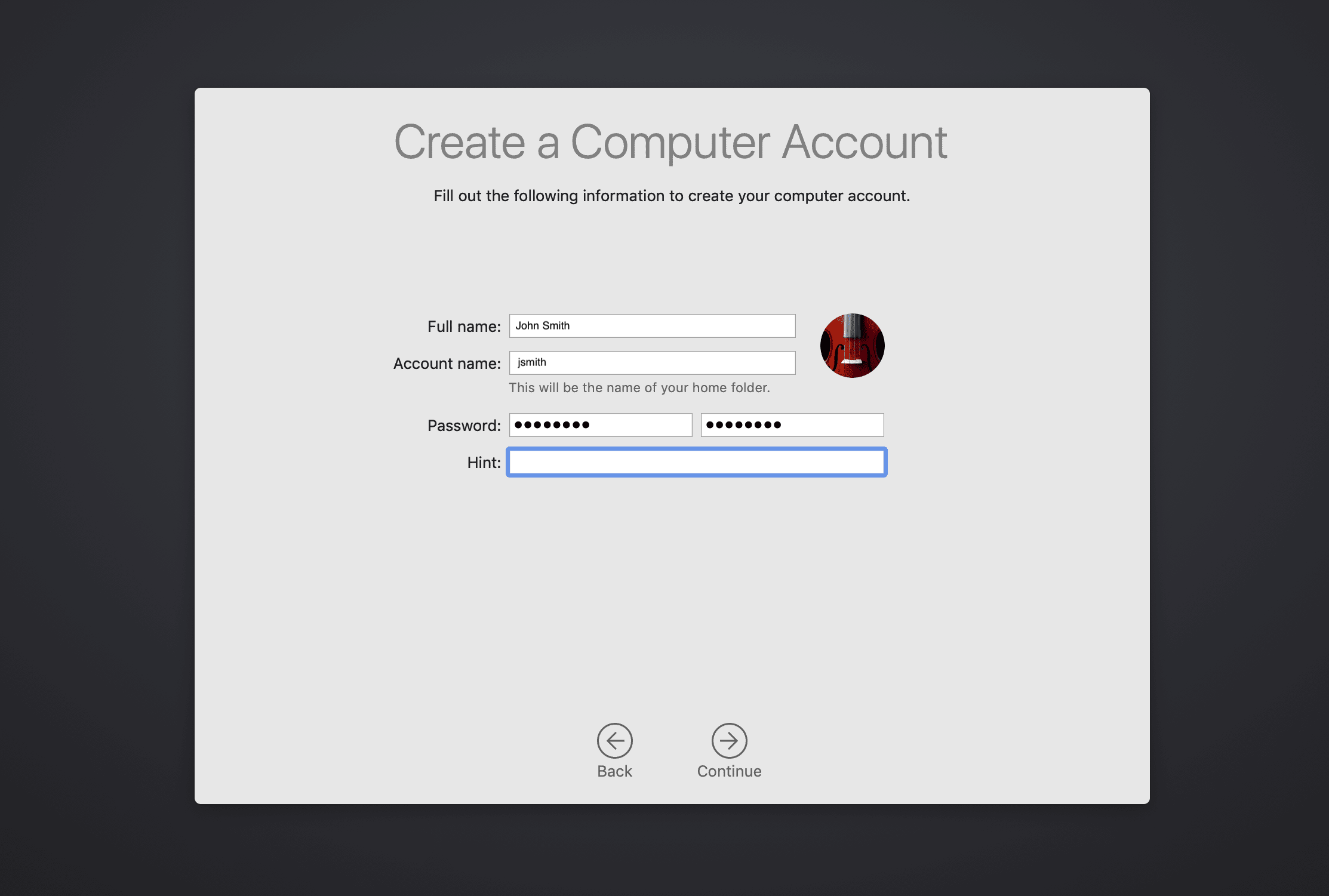1329x896 pixels.
Task: Click the Back arrow icon
Action: (x=614, y=741)
